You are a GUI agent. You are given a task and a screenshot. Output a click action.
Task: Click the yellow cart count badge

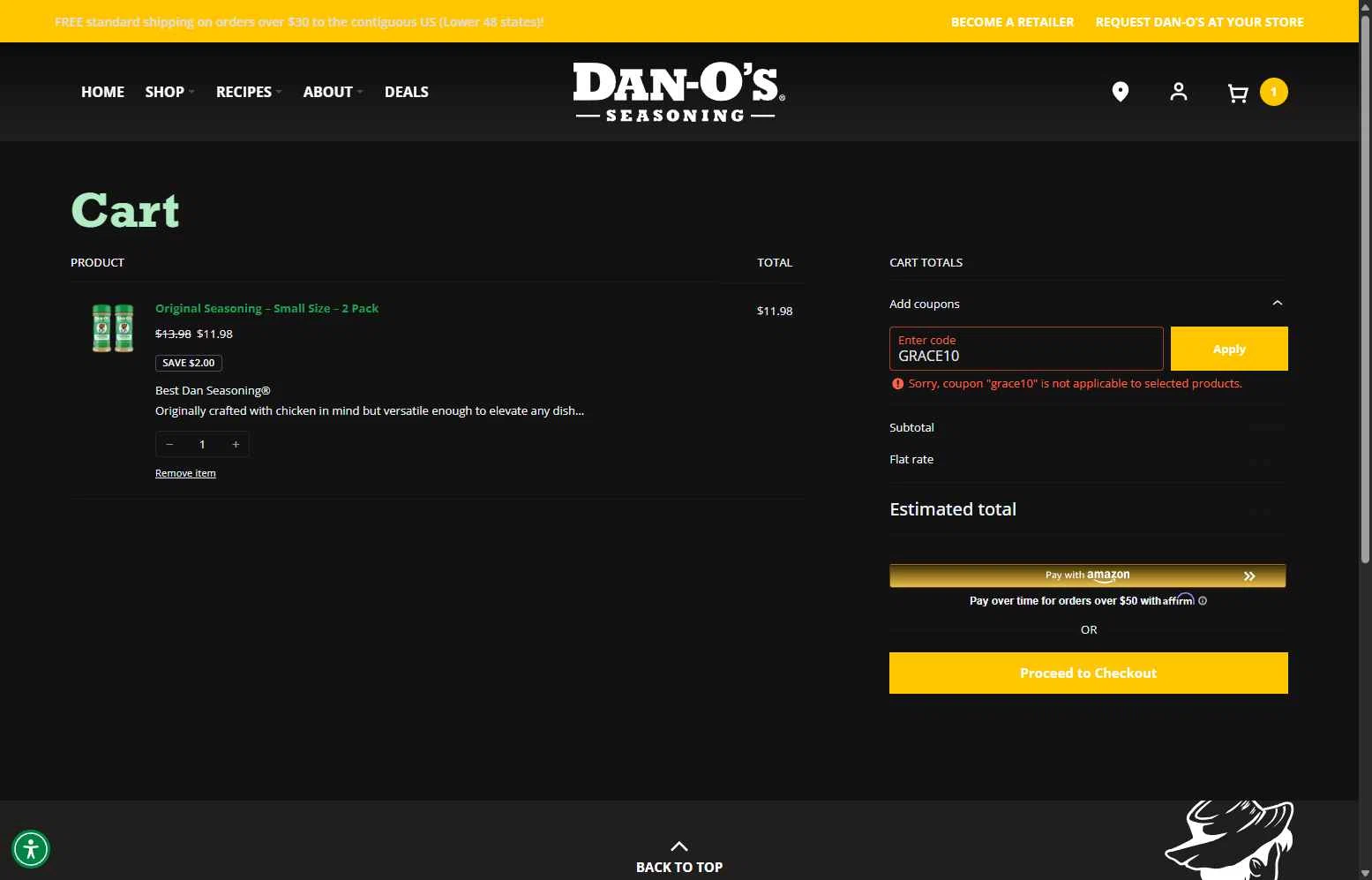[1273, 92]
